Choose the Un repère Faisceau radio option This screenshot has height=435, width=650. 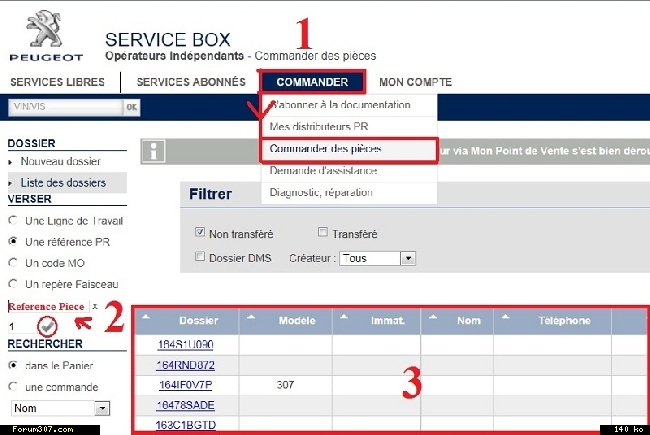point(13,284)
